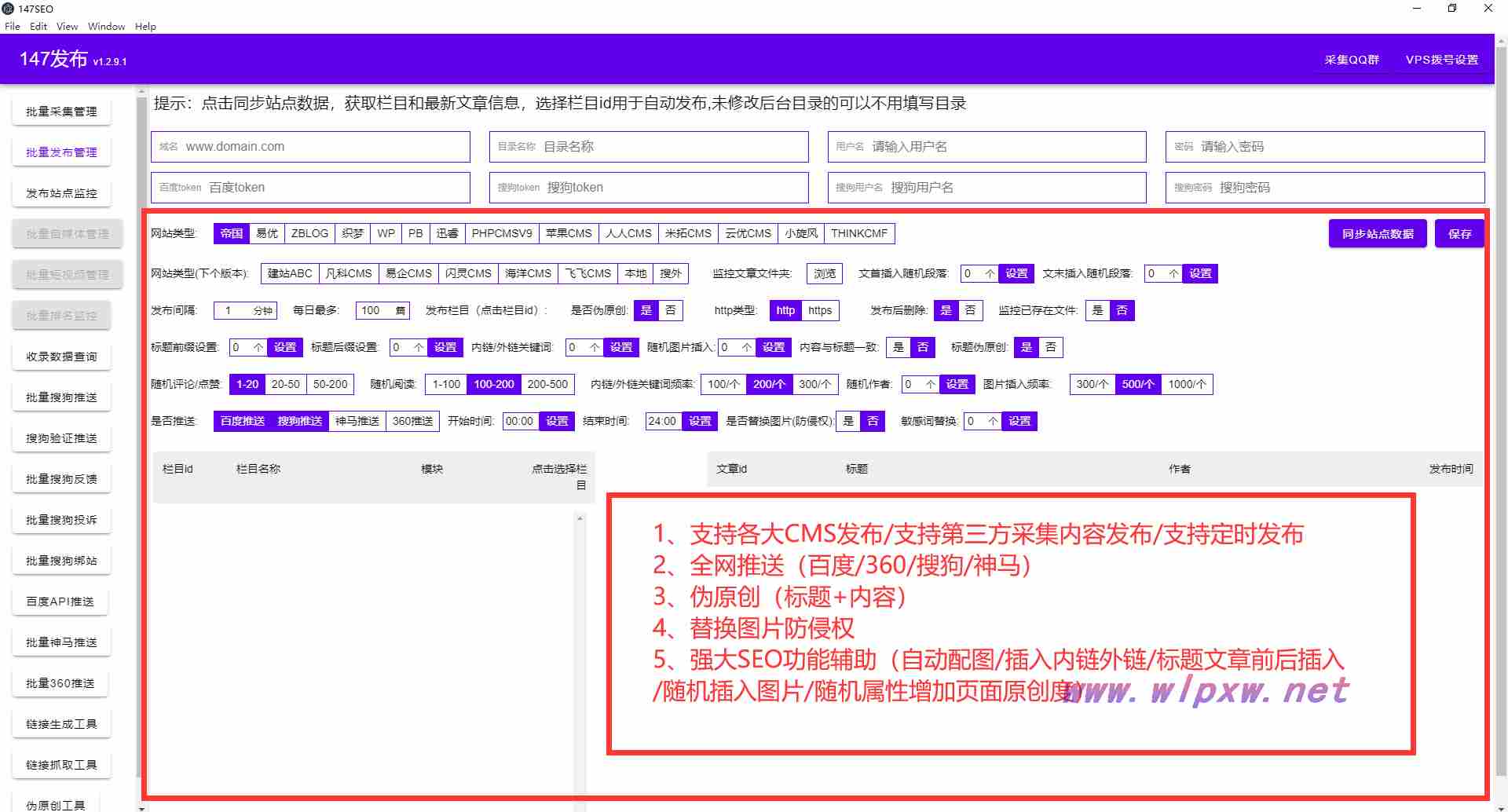
Task: Click the 用户名 input field
Action: pos(987,147)
